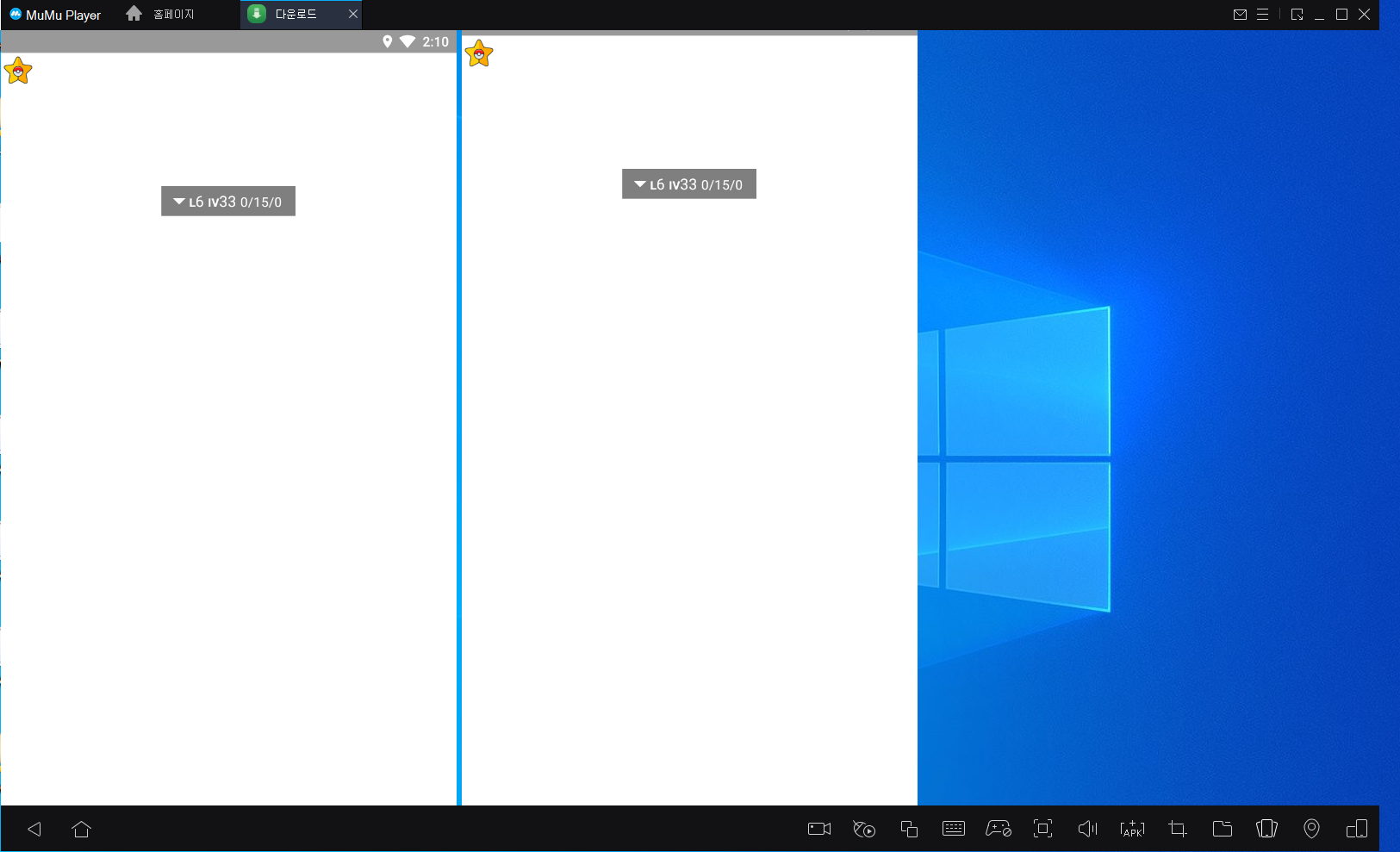Close the 다운로드 tab
1400x852 pixels.
[x=352, y=15]
